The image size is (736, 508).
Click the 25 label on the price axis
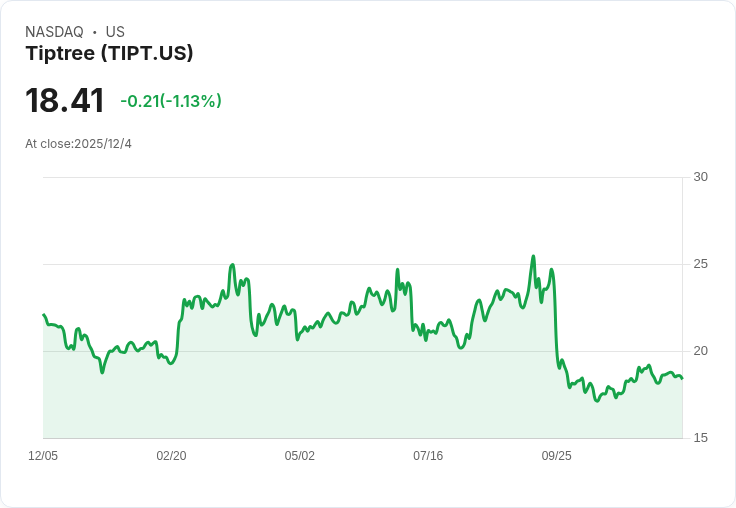pos(700,264)
